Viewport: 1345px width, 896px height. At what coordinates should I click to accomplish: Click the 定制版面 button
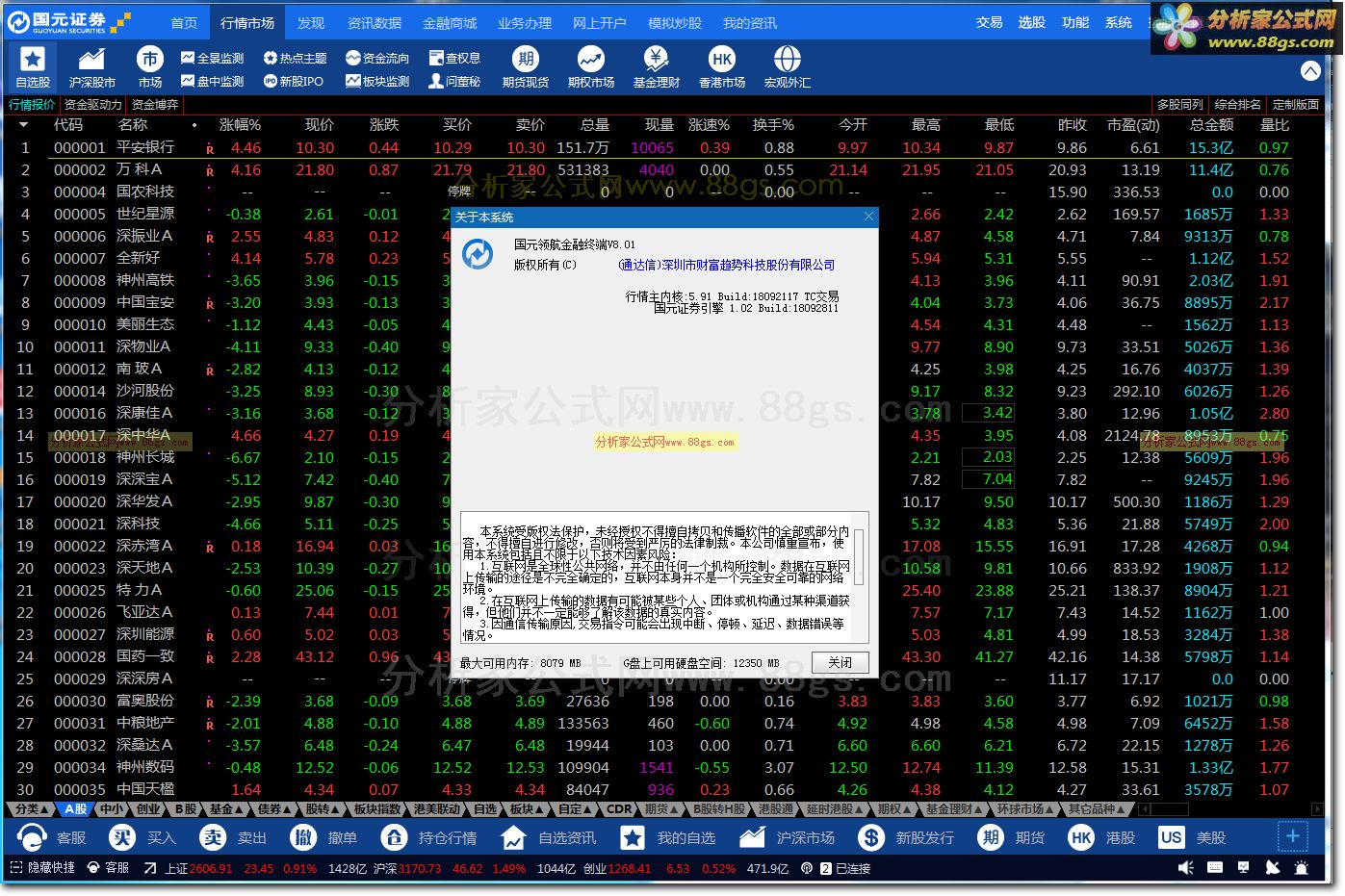point(1295,104)
